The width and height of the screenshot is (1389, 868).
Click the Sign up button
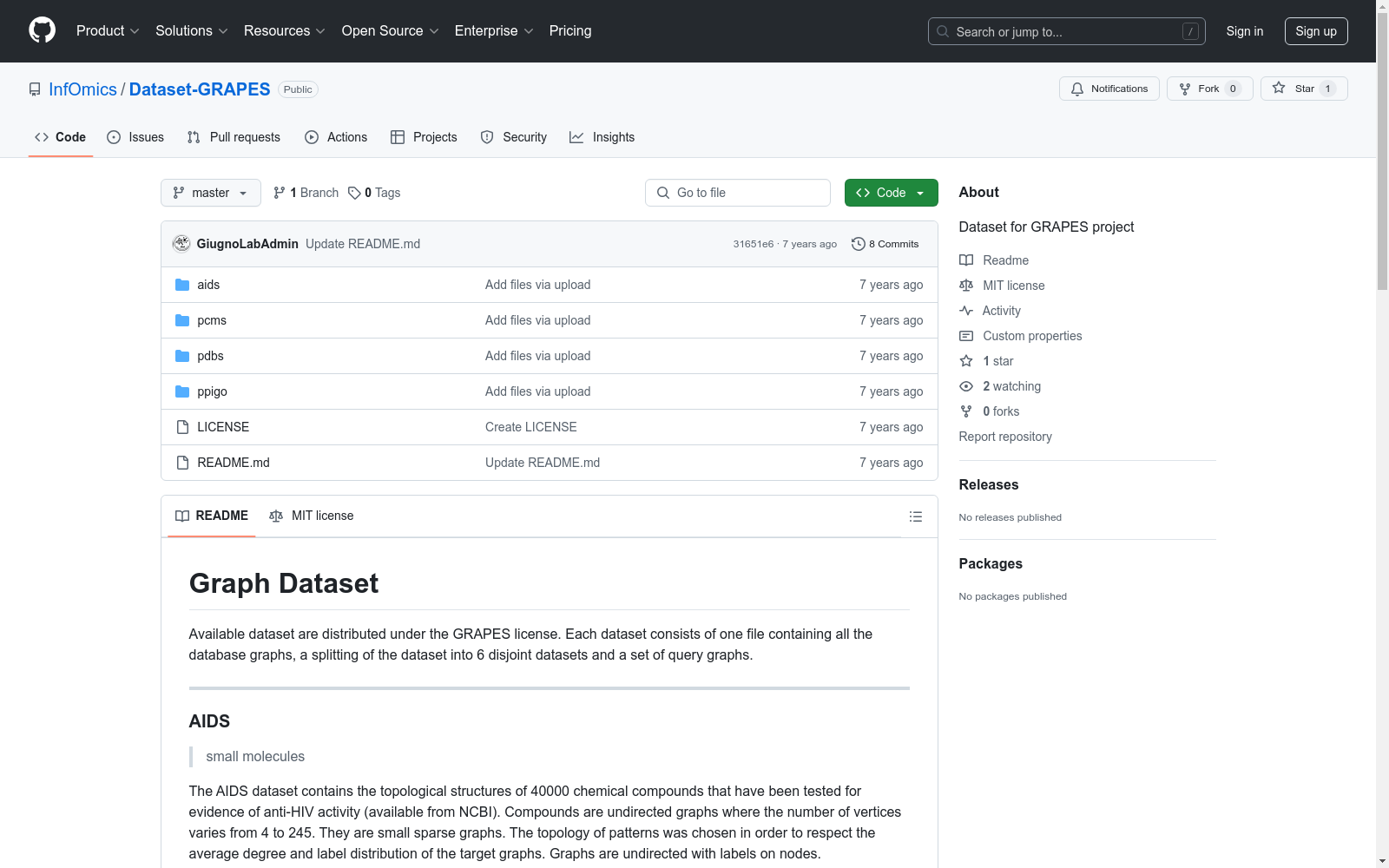click(1316, 31)
